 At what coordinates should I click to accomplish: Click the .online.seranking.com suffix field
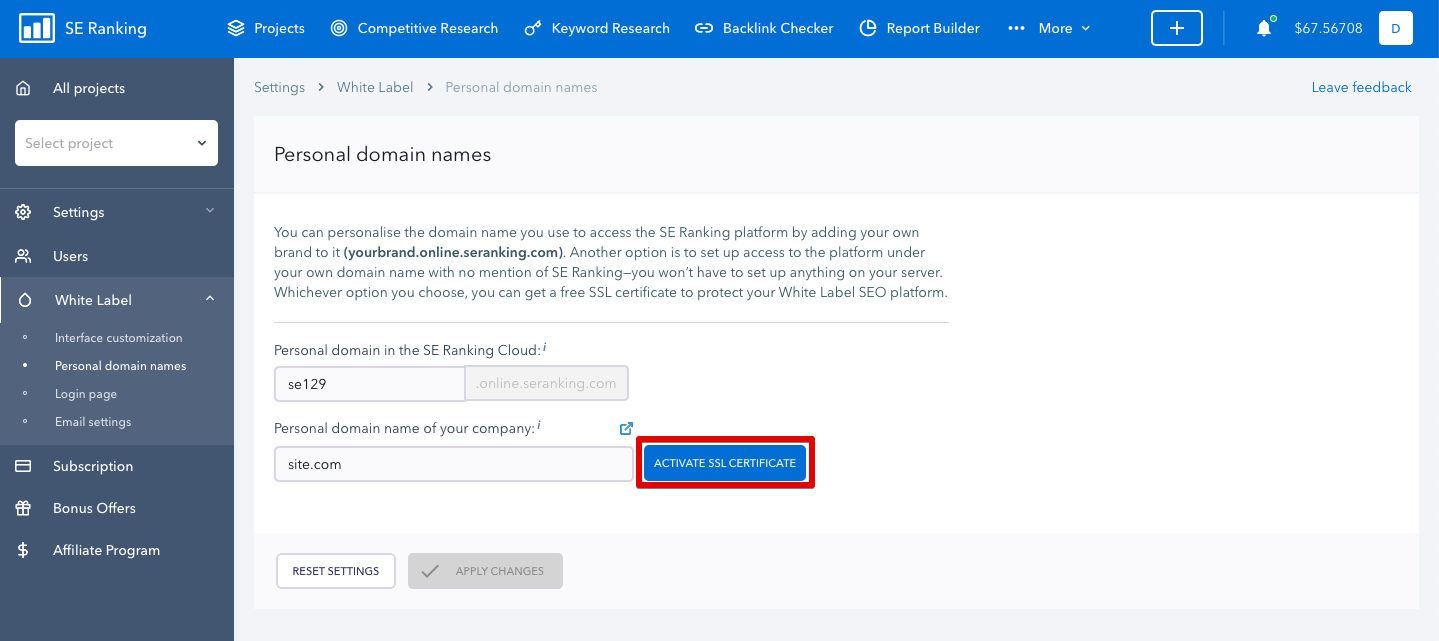[x=547, y=384]
